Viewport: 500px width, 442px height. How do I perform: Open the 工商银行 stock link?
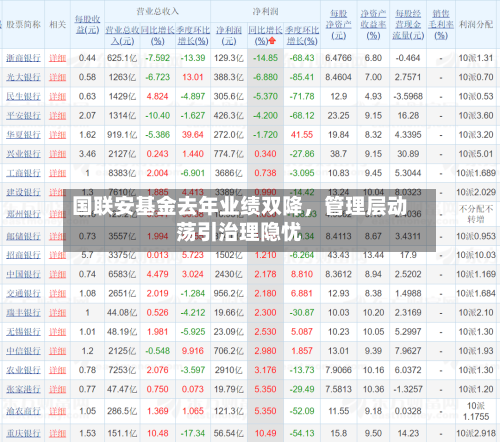point(23,173)
